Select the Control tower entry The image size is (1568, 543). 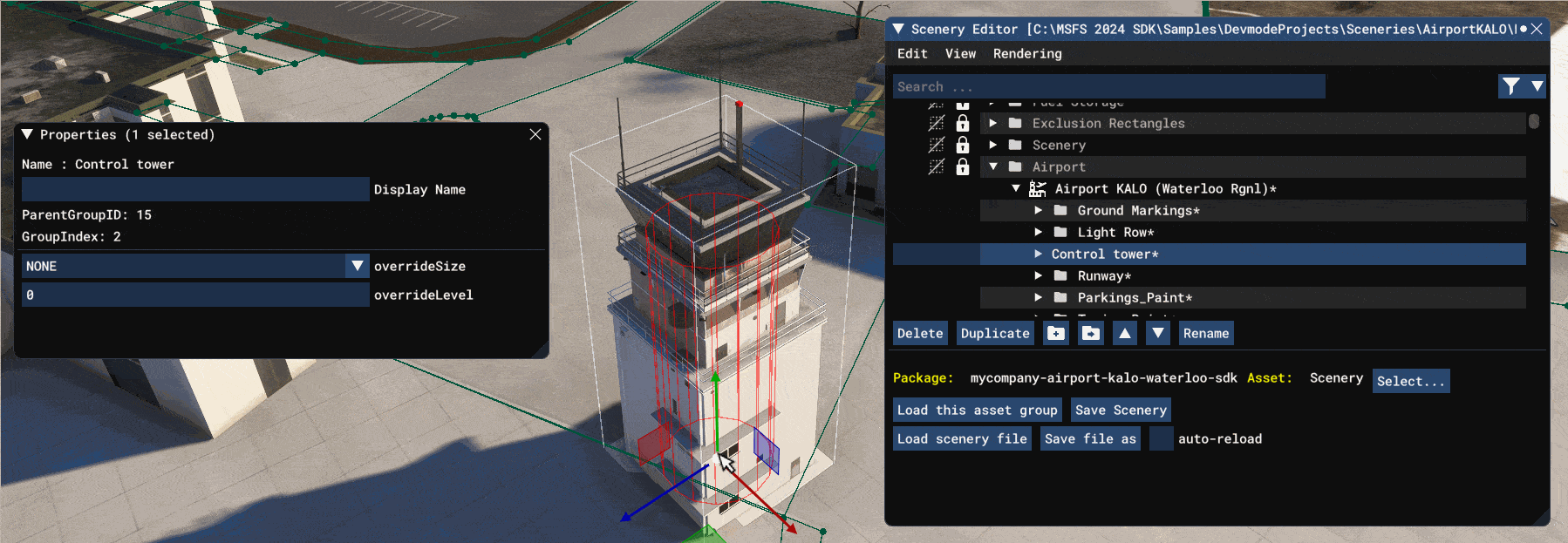pyautogui.click(x=1253, y=254)
